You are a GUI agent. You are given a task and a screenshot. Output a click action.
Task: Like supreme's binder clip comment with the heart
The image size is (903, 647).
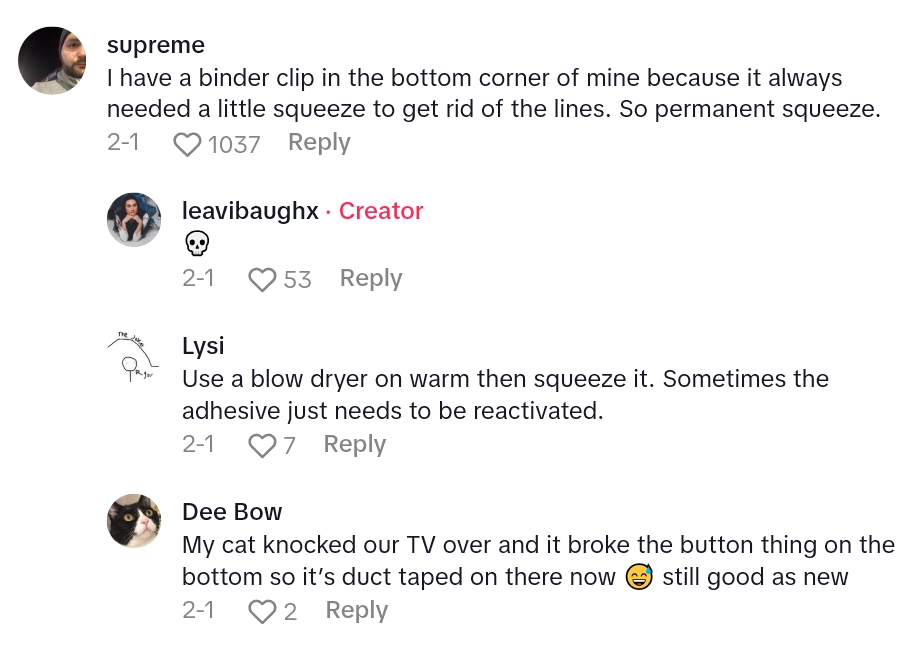[187, 145]
